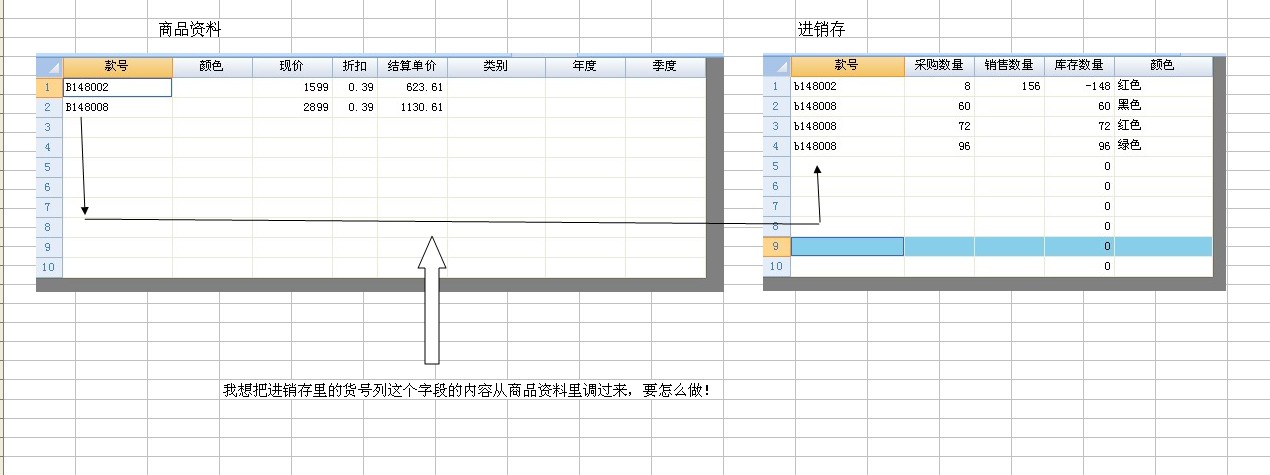Select 款号 column header in 商品资料 table
The image size is (1270, 475).
click(x=117, y=67)
